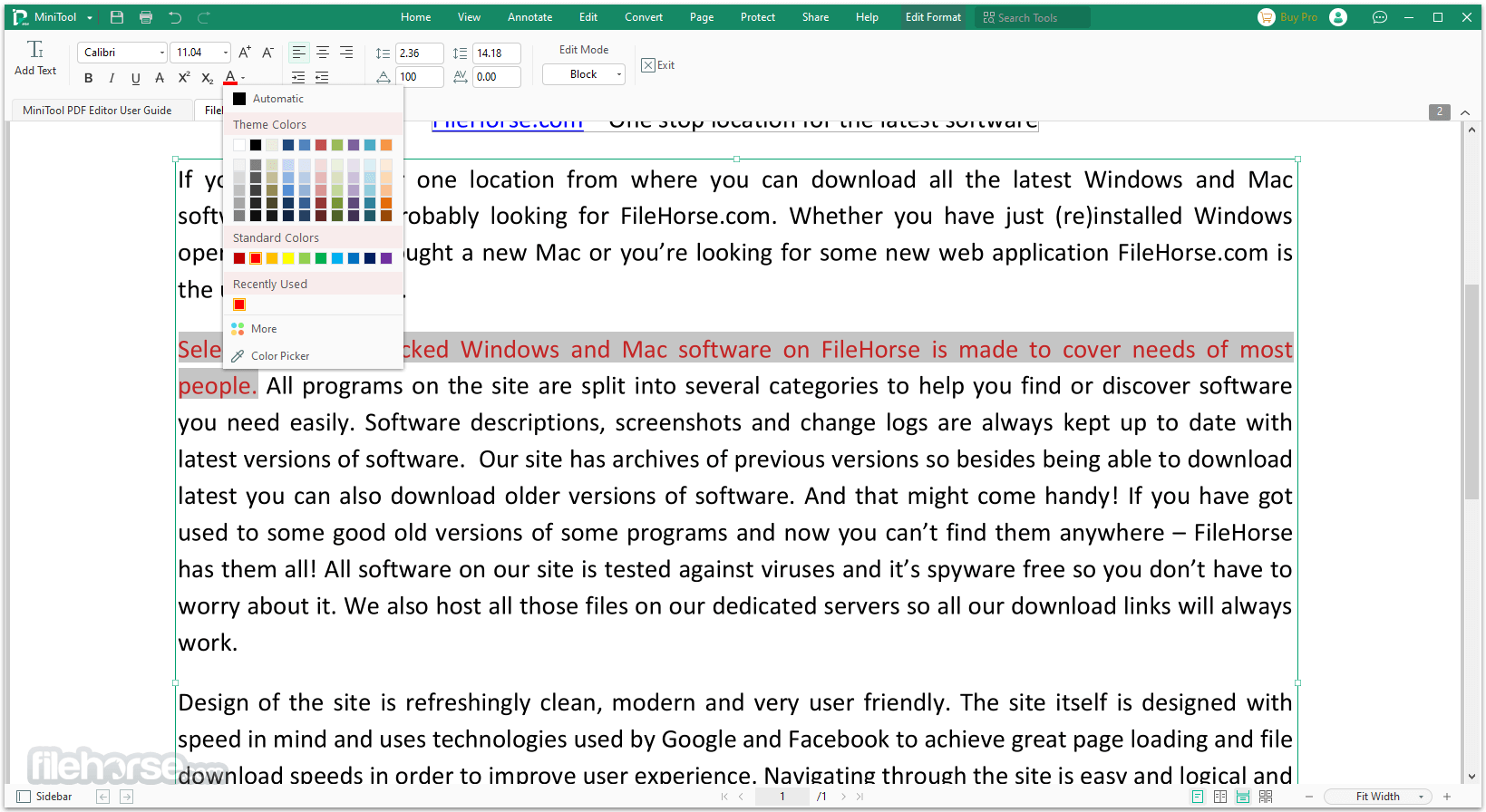Apply superscript formatting
Image resolution: width=1486 pixels, height=812 pixels.
point(183,78)
